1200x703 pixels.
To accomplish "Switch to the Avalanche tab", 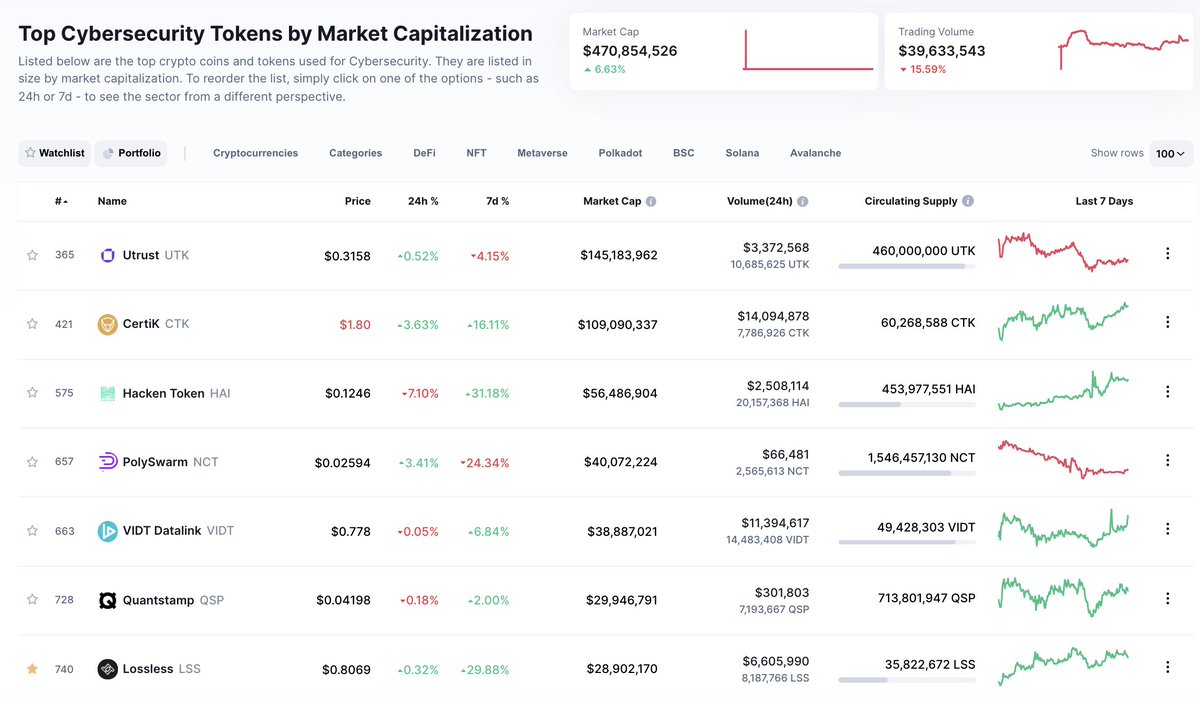I will pyautogui.click(x=815, y=153).
